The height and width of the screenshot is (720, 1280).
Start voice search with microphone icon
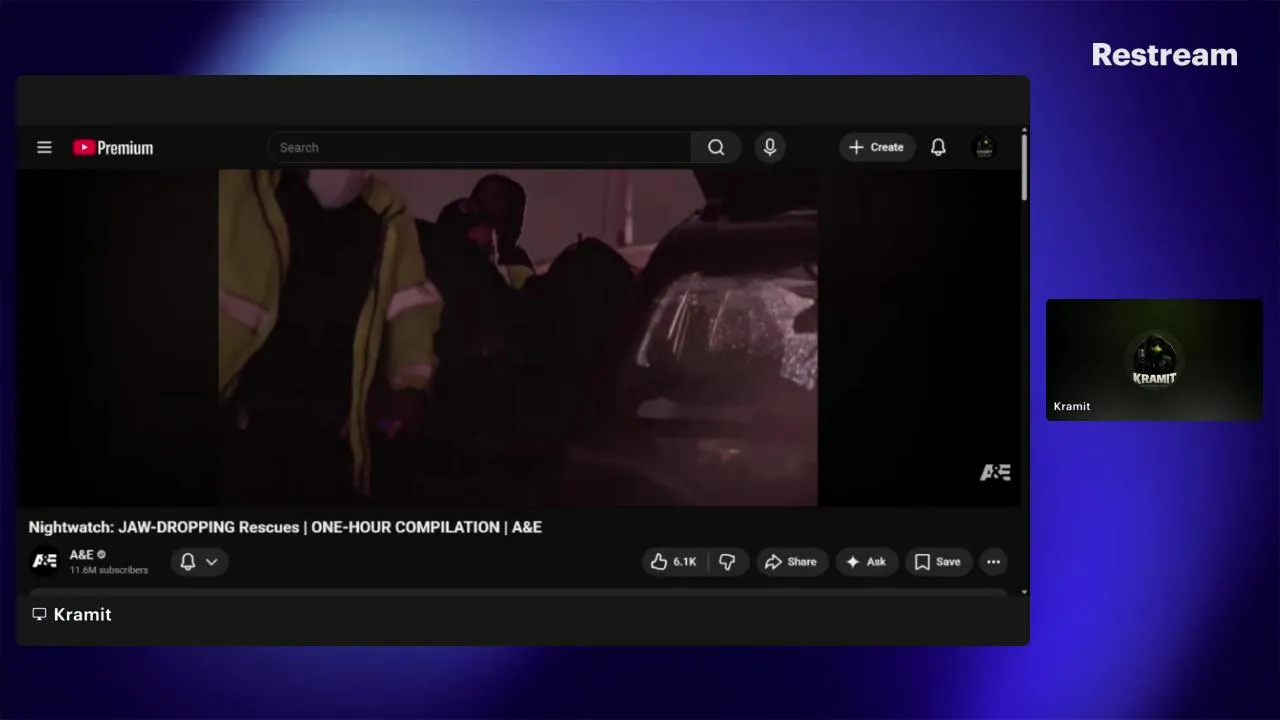pyautogui.click(x=769, y=147)
